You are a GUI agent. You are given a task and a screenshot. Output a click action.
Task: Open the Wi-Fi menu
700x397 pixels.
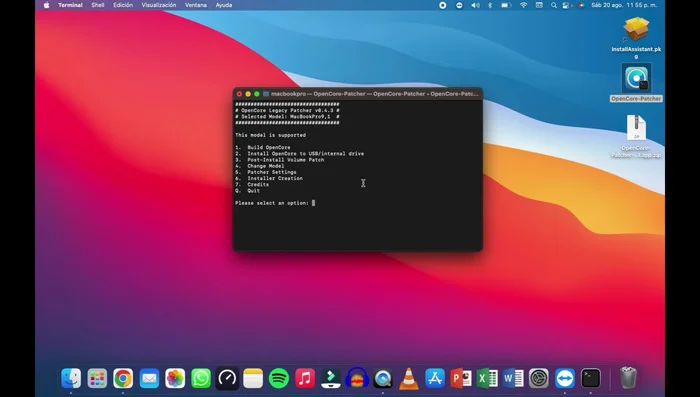pyautogui.click(x=523, y=5)
